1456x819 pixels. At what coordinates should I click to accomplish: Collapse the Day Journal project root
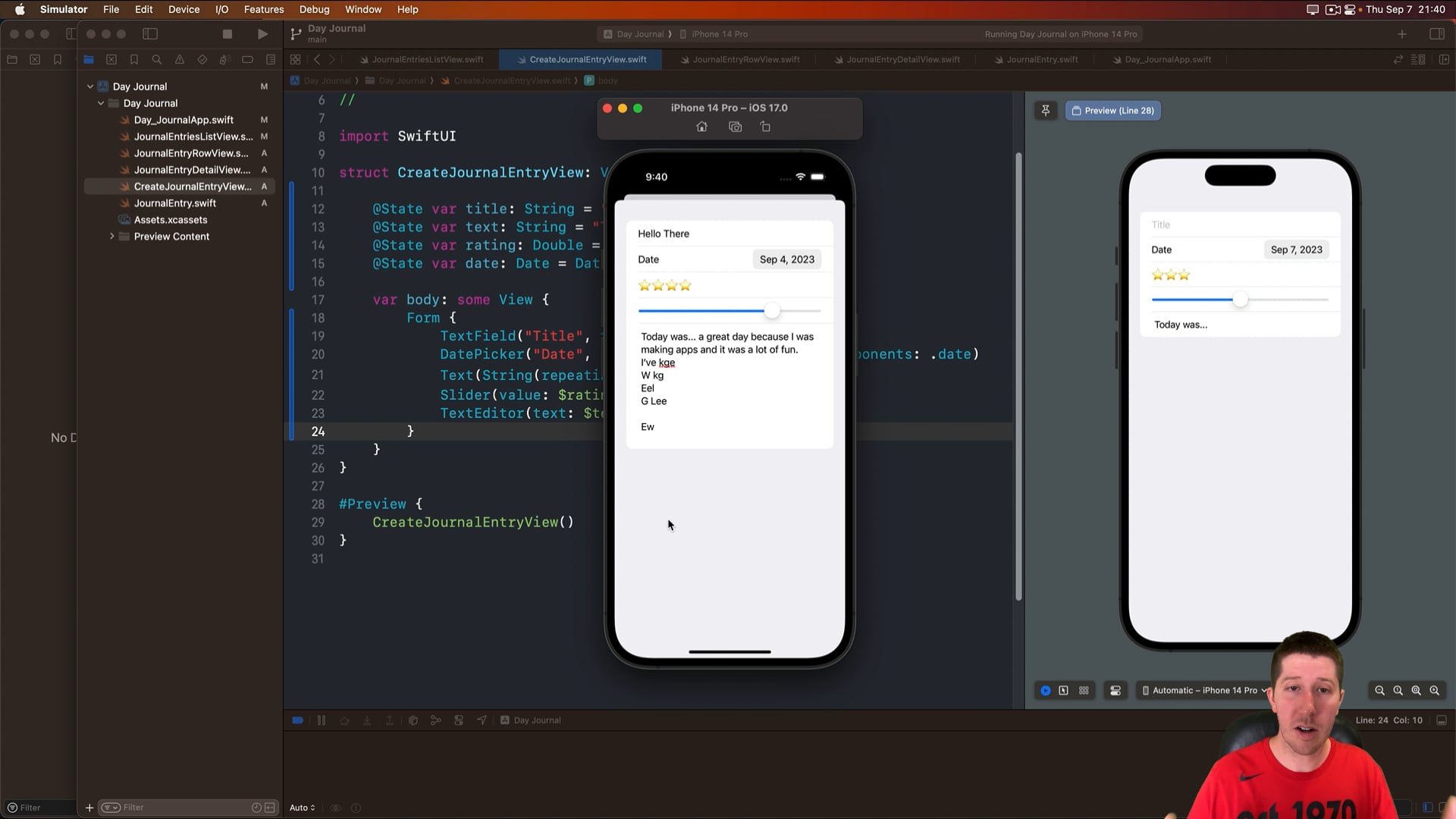(90, 86)
